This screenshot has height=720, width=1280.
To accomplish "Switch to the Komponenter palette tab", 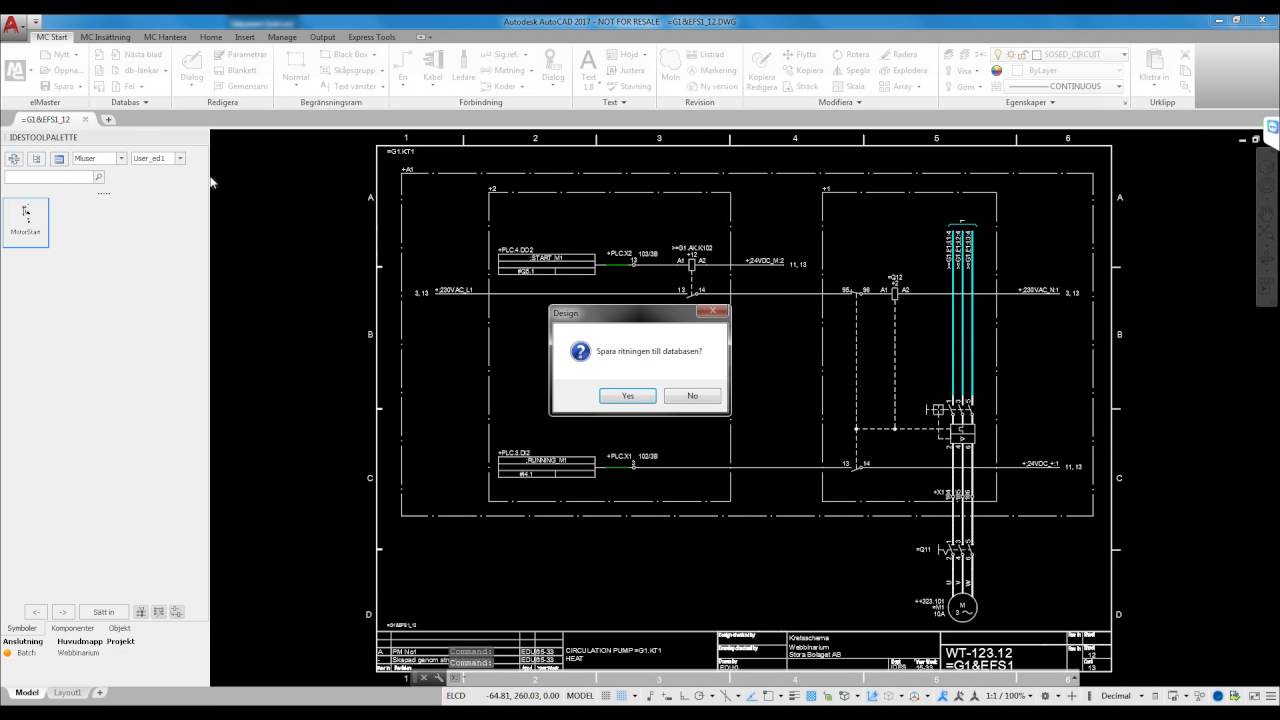I will point(73,628).
